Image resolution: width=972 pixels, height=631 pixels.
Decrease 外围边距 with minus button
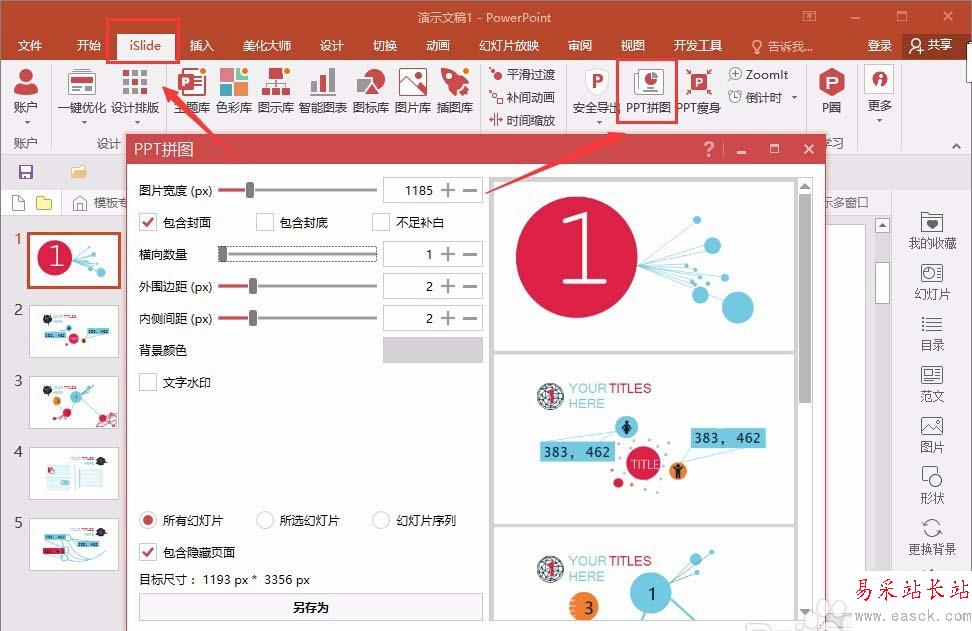point(470,286)
